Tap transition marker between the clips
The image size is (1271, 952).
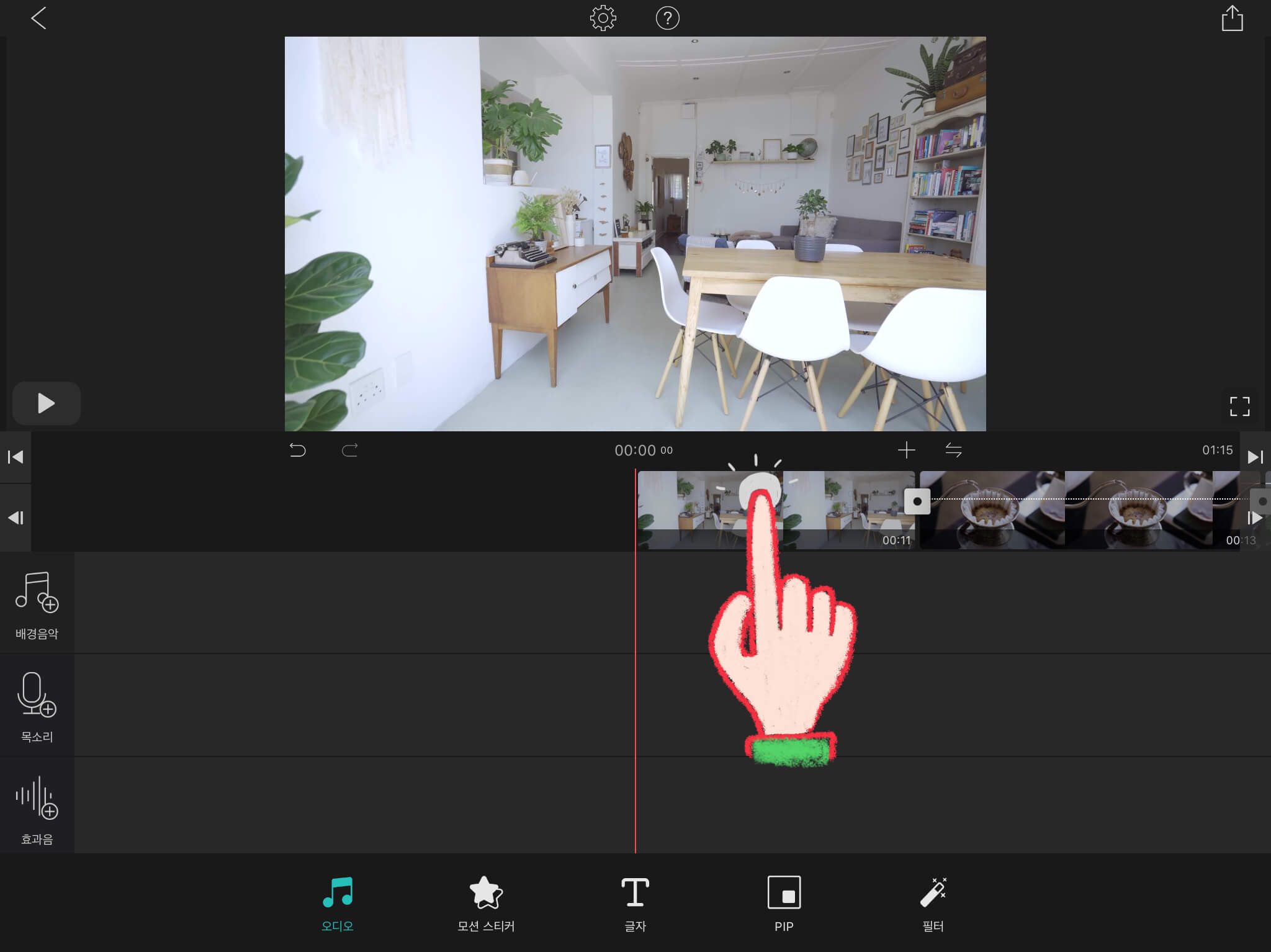click(x=917, y=501)
